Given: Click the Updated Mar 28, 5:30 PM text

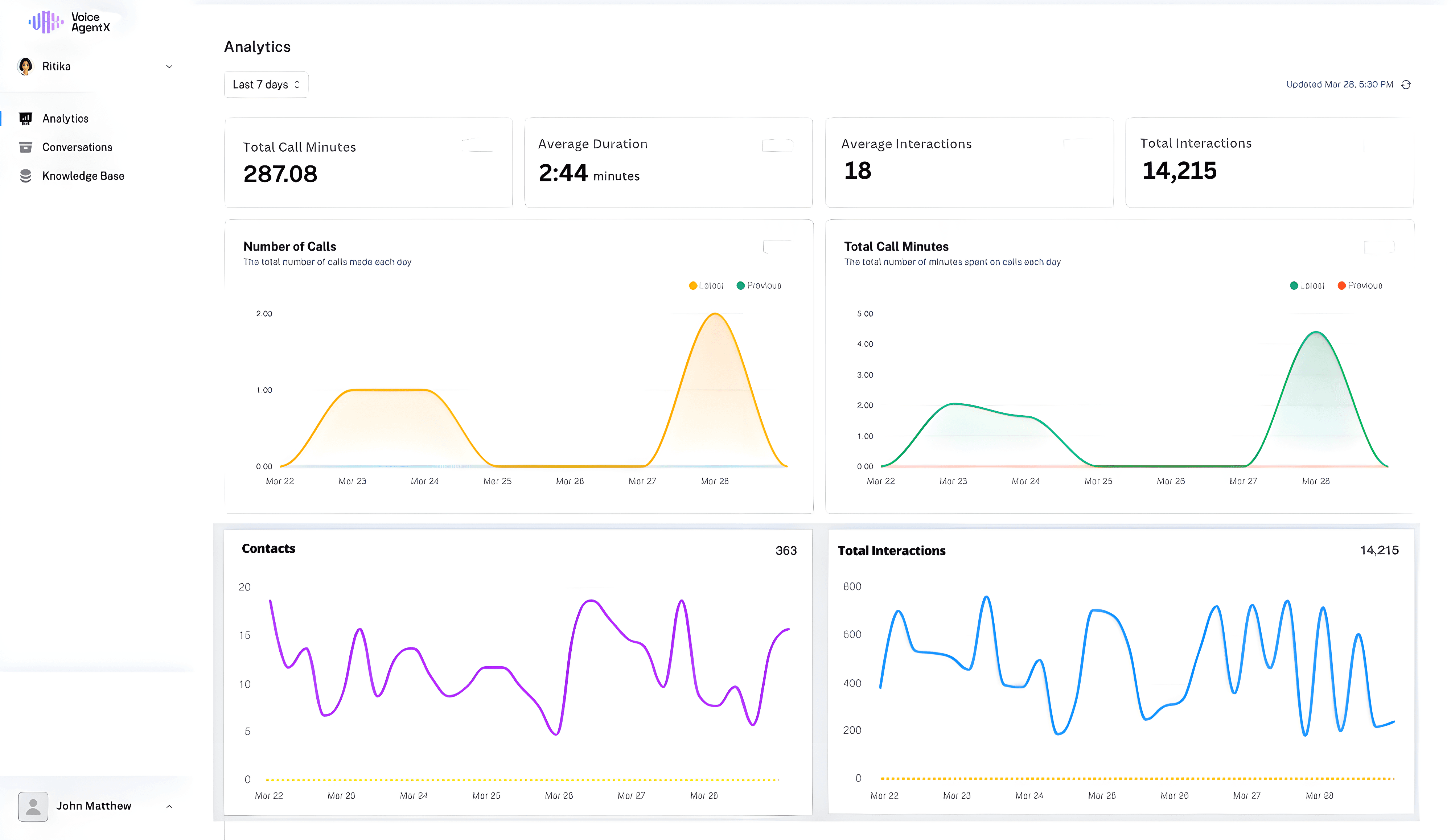Looking at the screenshot, I should click(1340, 85).
